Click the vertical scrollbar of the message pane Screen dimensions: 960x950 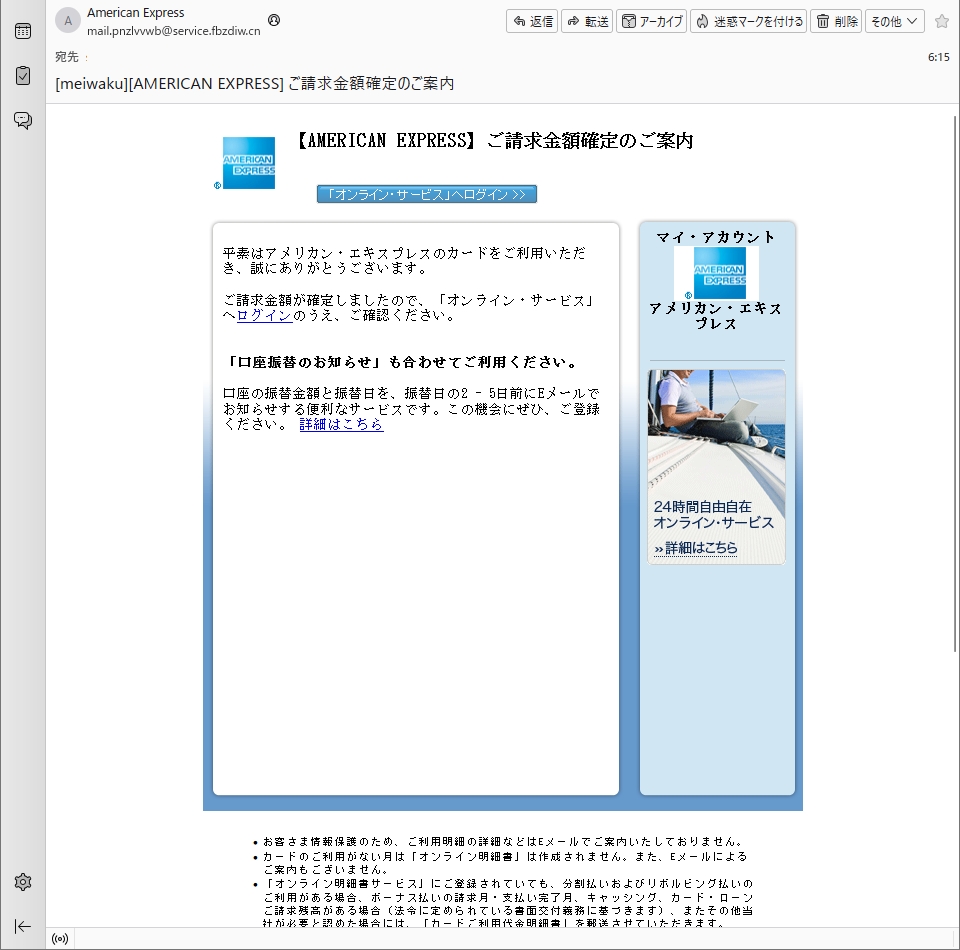click(x=953, y=400)
